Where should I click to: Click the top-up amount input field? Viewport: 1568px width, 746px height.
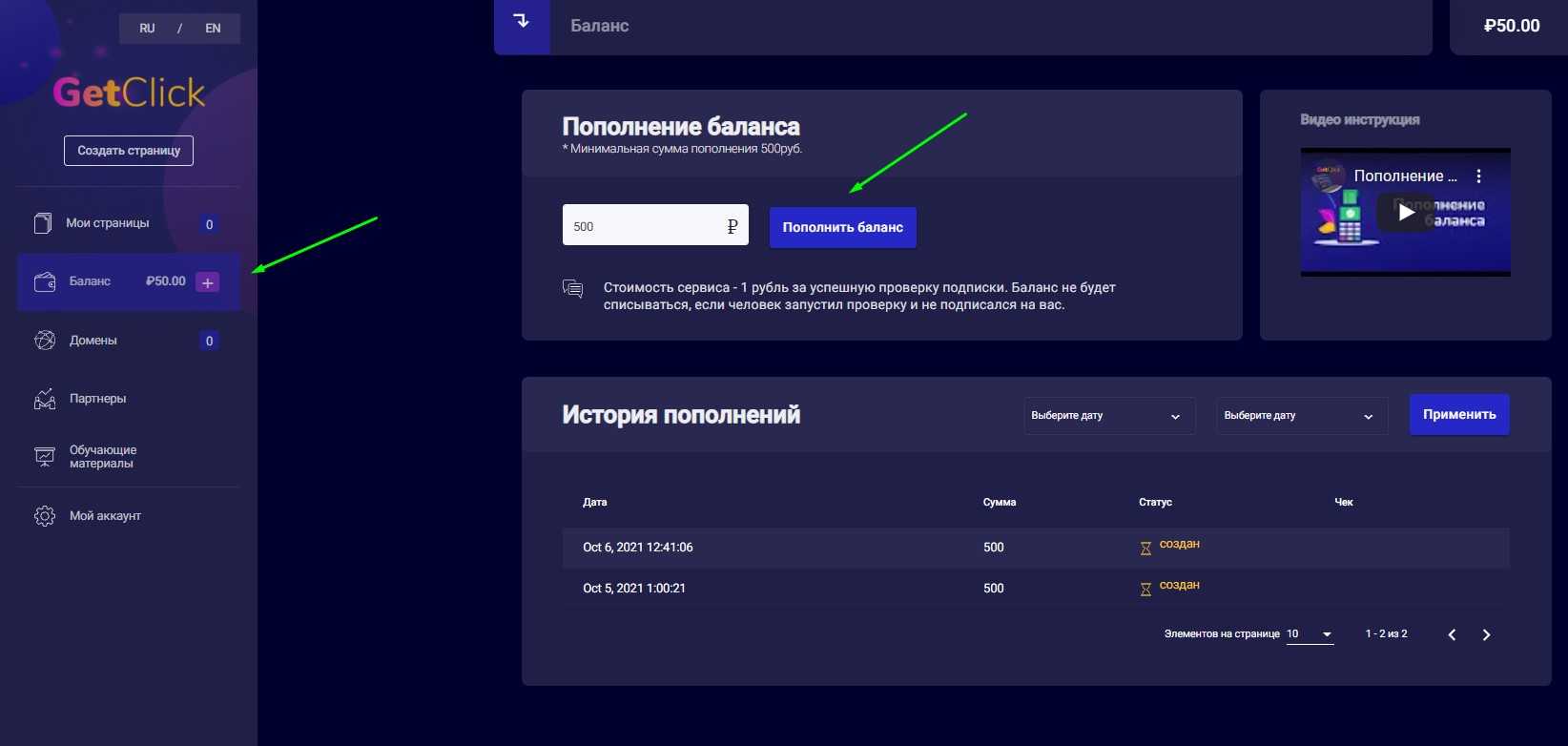pyautogui.click(x=644, y=226)
